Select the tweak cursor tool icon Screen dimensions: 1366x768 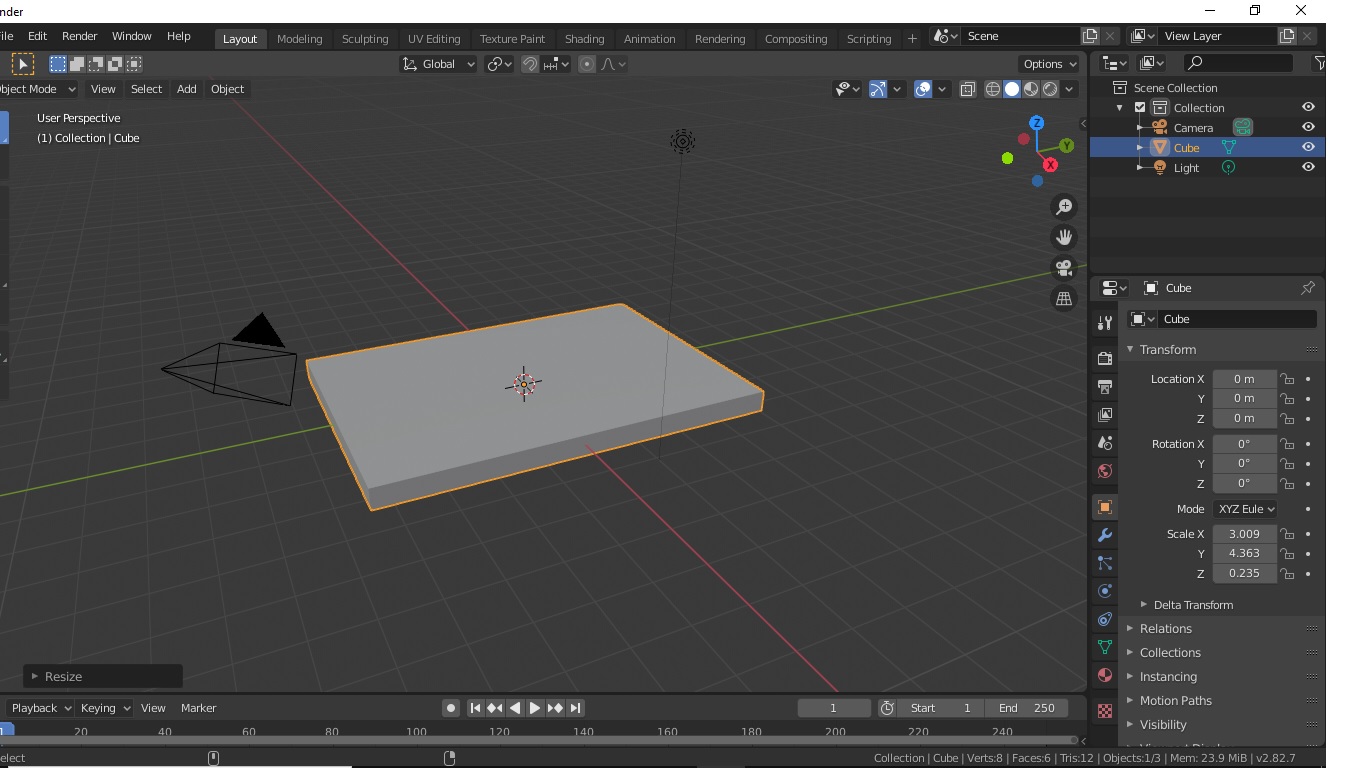pos(23,64)
